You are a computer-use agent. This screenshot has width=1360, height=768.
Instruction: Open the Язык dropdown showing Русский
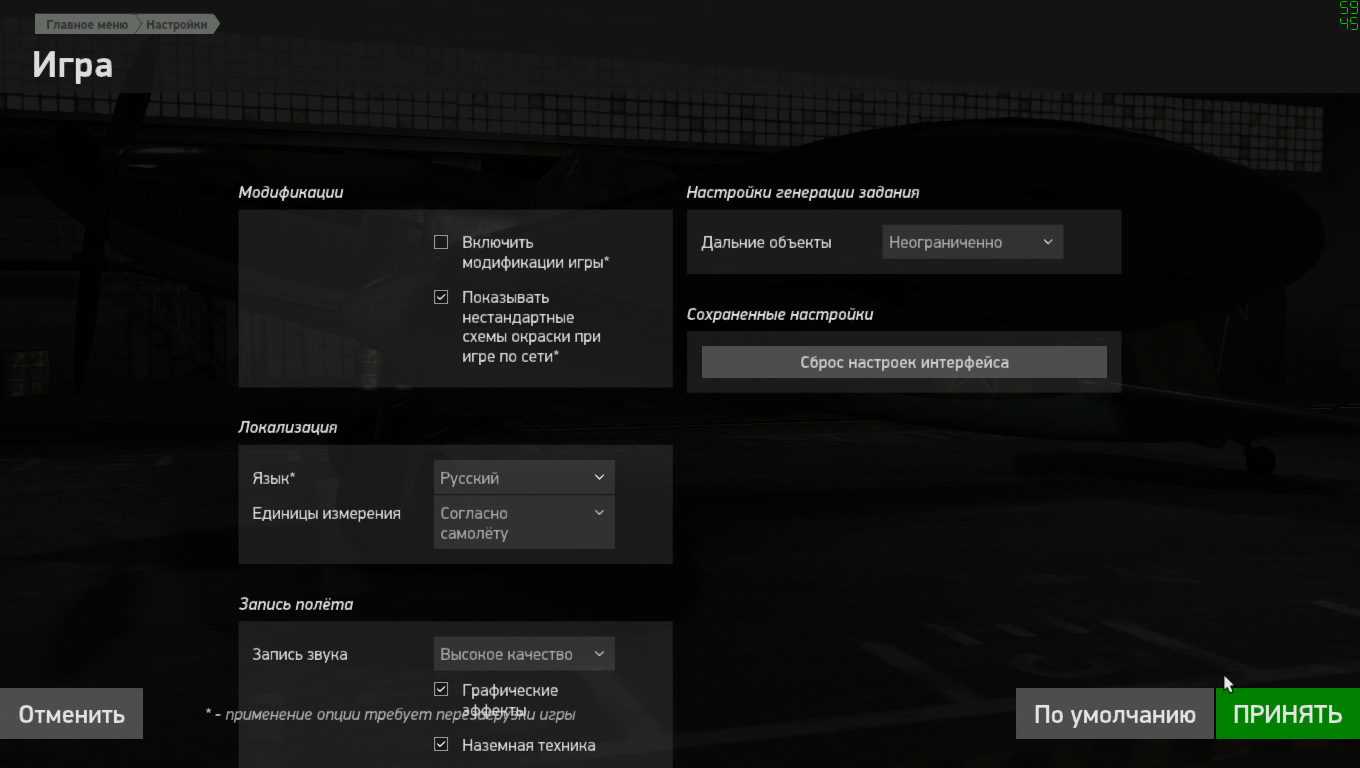tap(524, 478)
